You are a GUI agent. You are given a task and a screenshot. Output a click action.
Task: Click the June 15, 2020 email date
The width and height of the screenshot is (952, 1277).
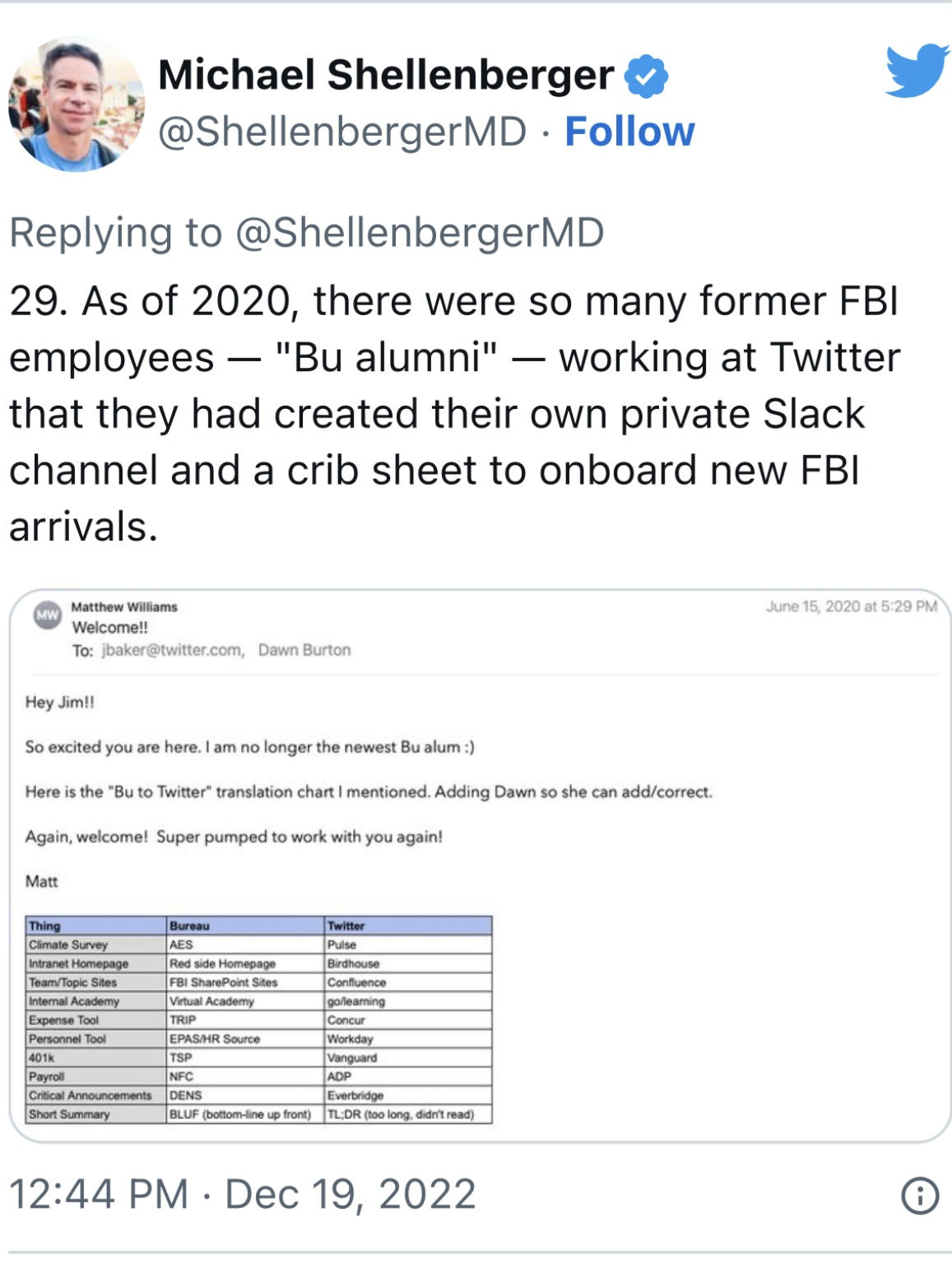click(x=852, y=606)
